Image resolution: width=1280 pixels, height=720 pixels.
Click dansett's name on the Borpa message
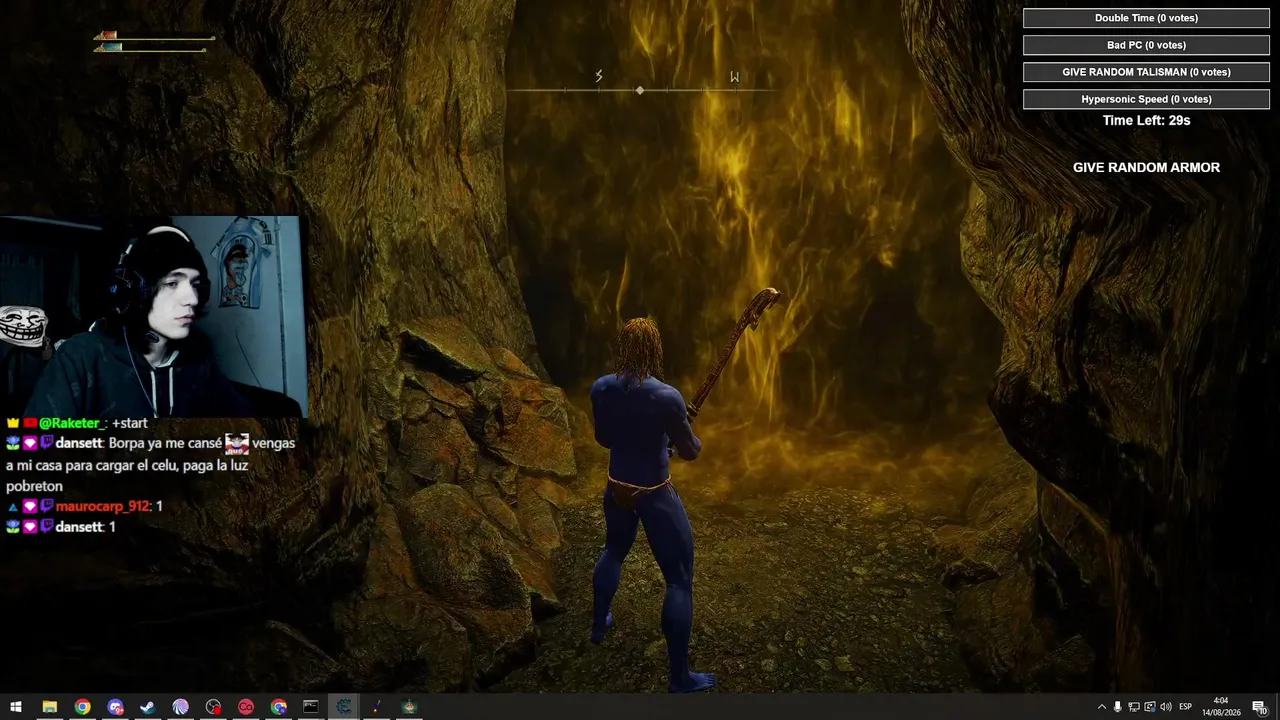click(x=80, y=443)
